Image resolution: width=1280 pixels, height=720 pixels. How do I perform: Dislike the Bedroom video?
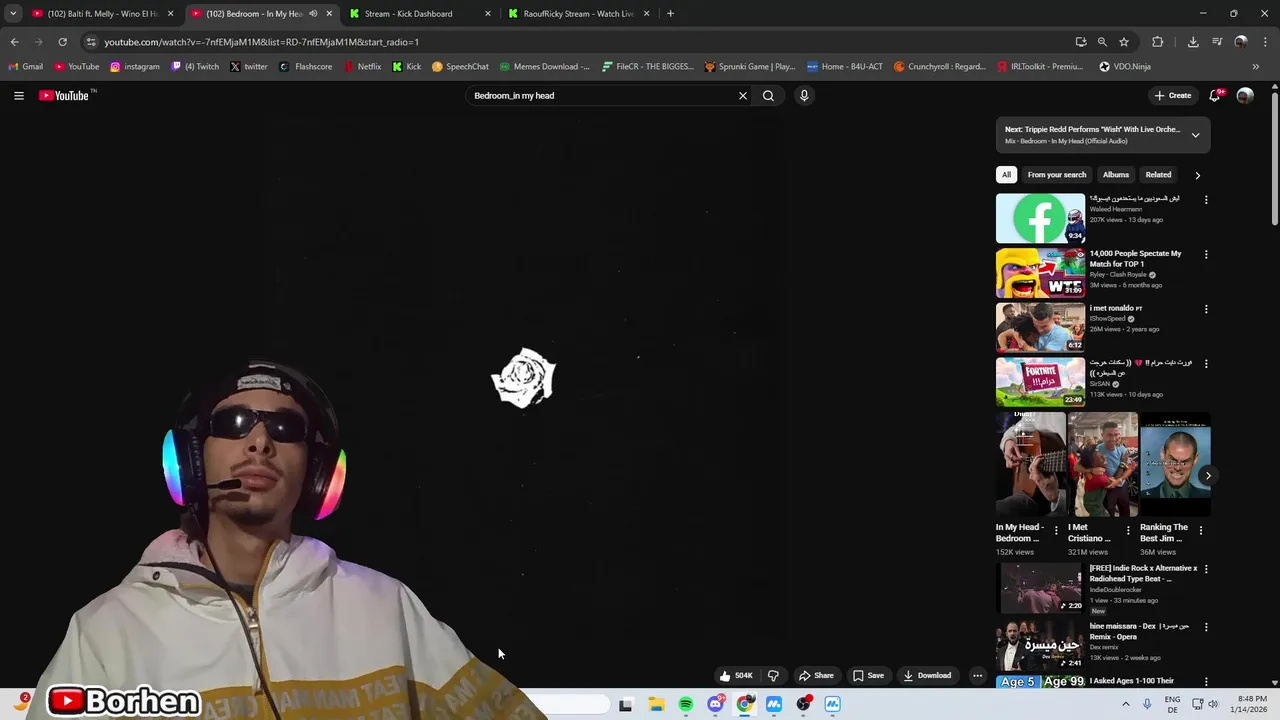tap(773, 676)
